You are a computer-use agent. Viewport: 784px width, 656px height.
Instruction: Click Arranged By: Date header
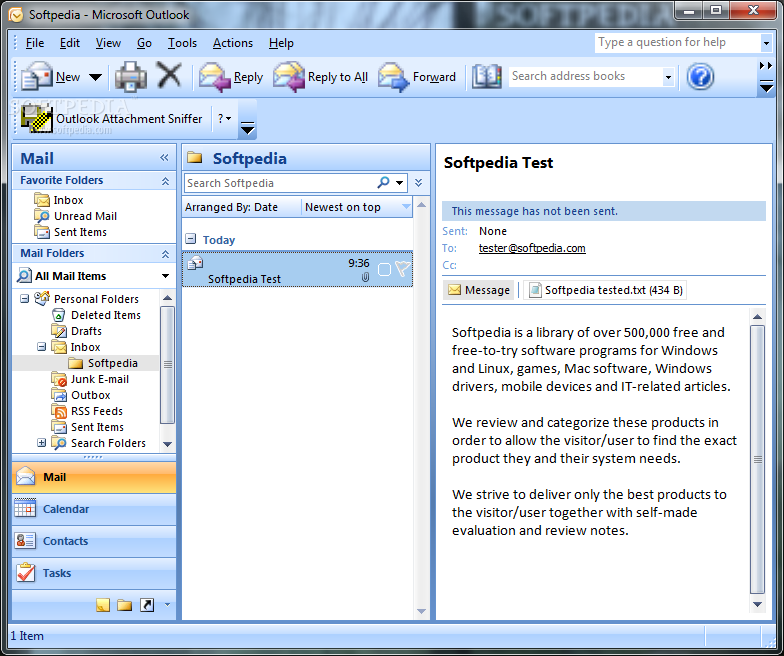click(231, 207)
